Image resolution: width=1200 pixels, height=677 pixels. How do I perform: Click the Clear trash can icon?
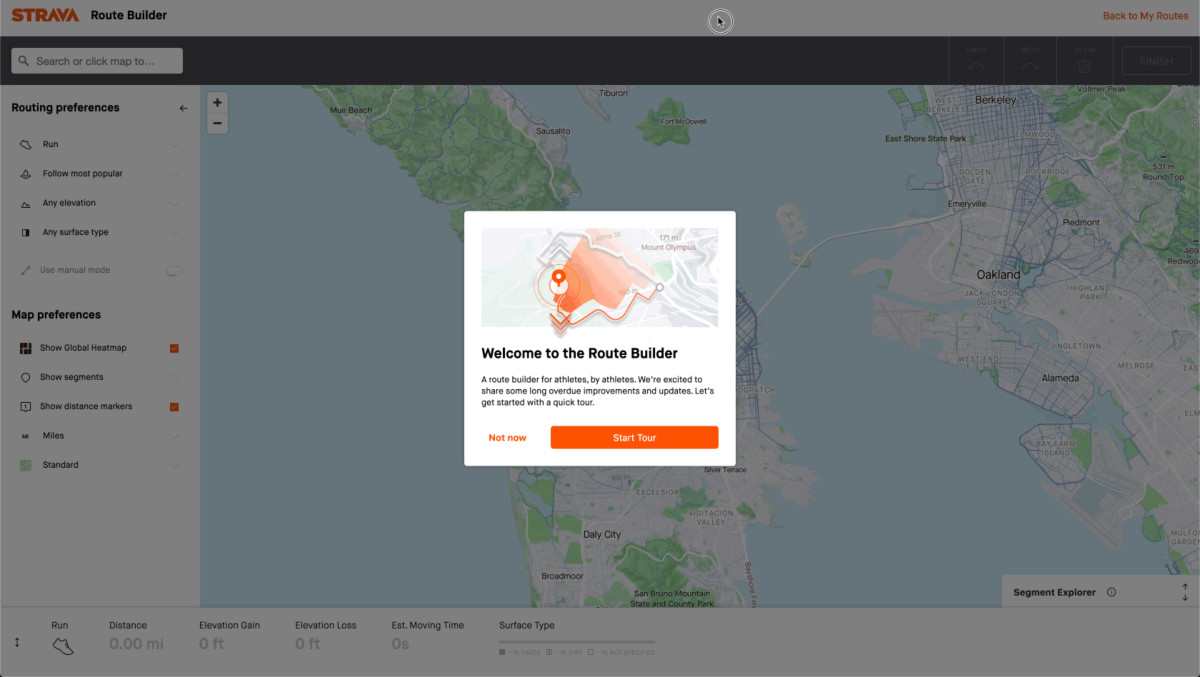click(1084, 67)
